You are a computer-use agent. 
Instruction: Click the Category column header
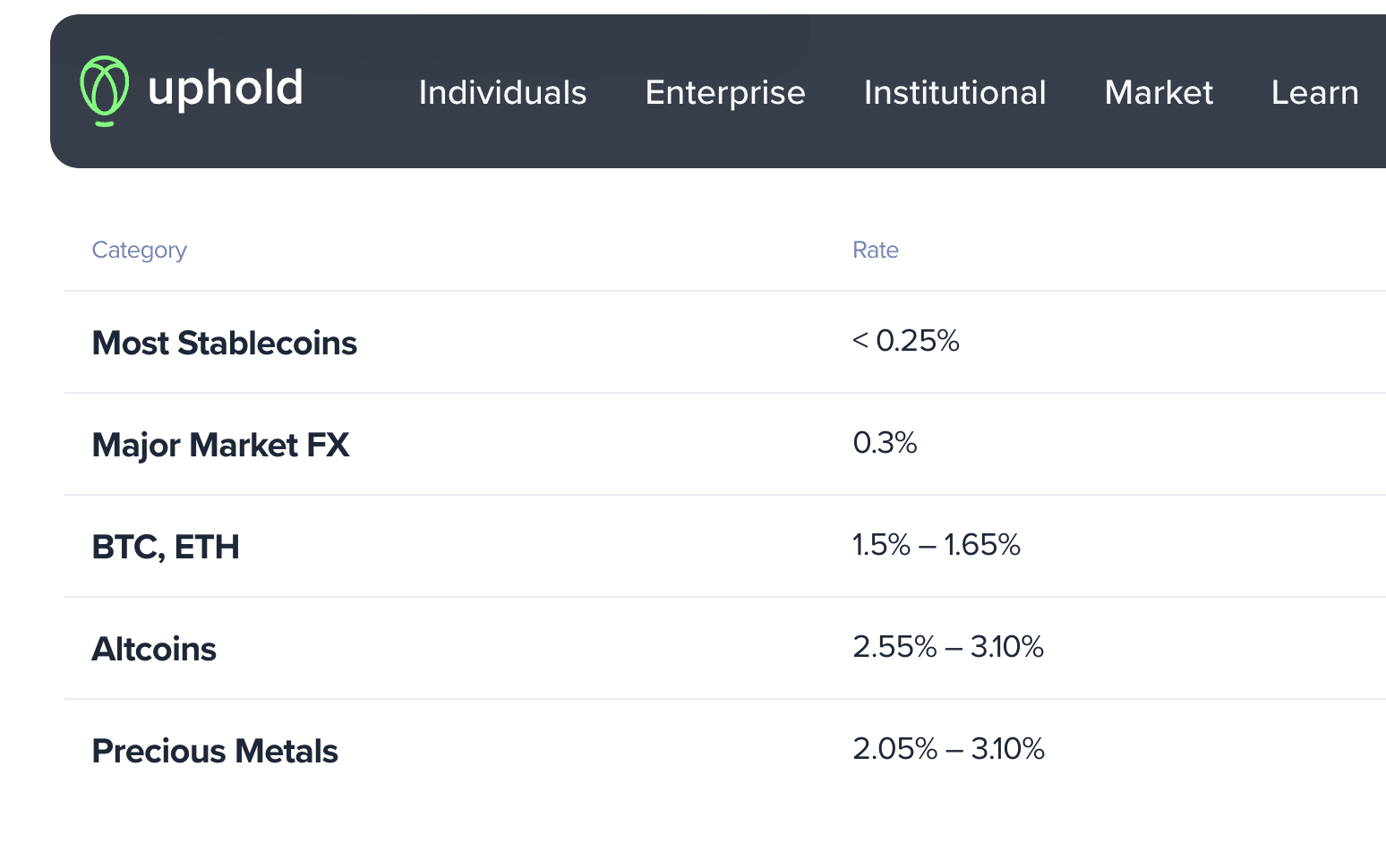pos(140,250)
